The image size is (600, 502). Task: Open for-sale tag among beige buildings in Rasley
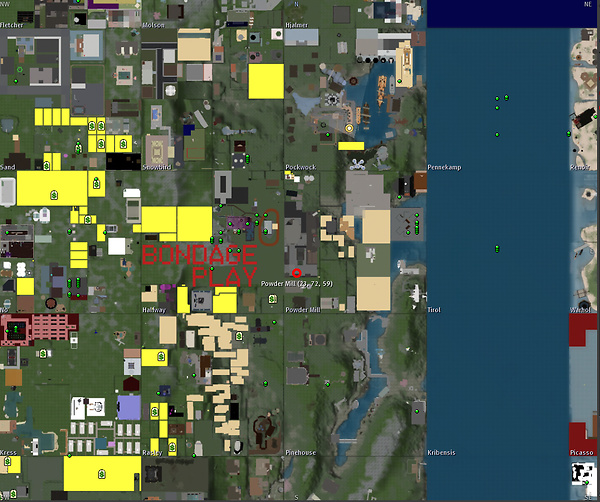click(x=239, y=336)
